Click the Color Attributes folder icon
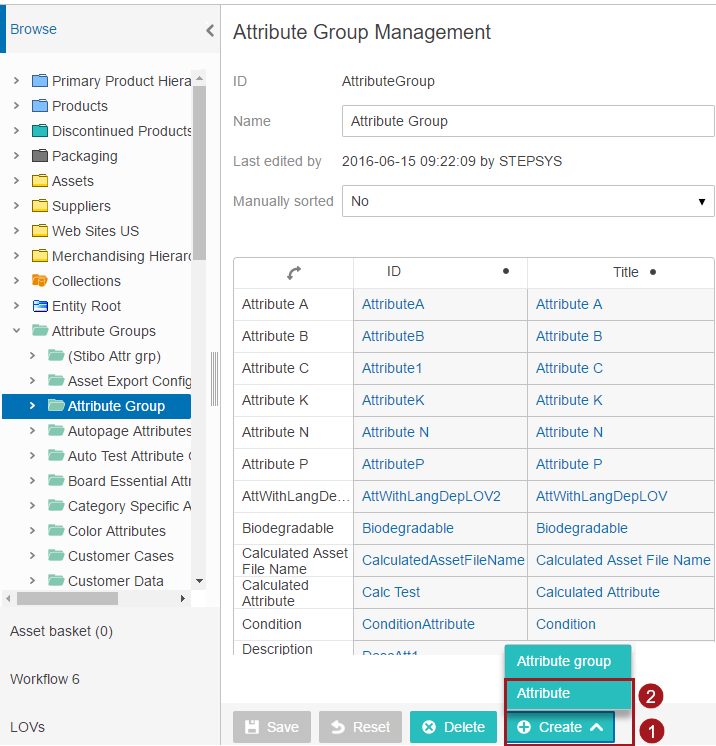716x746 pixels. tap(56, 530)
